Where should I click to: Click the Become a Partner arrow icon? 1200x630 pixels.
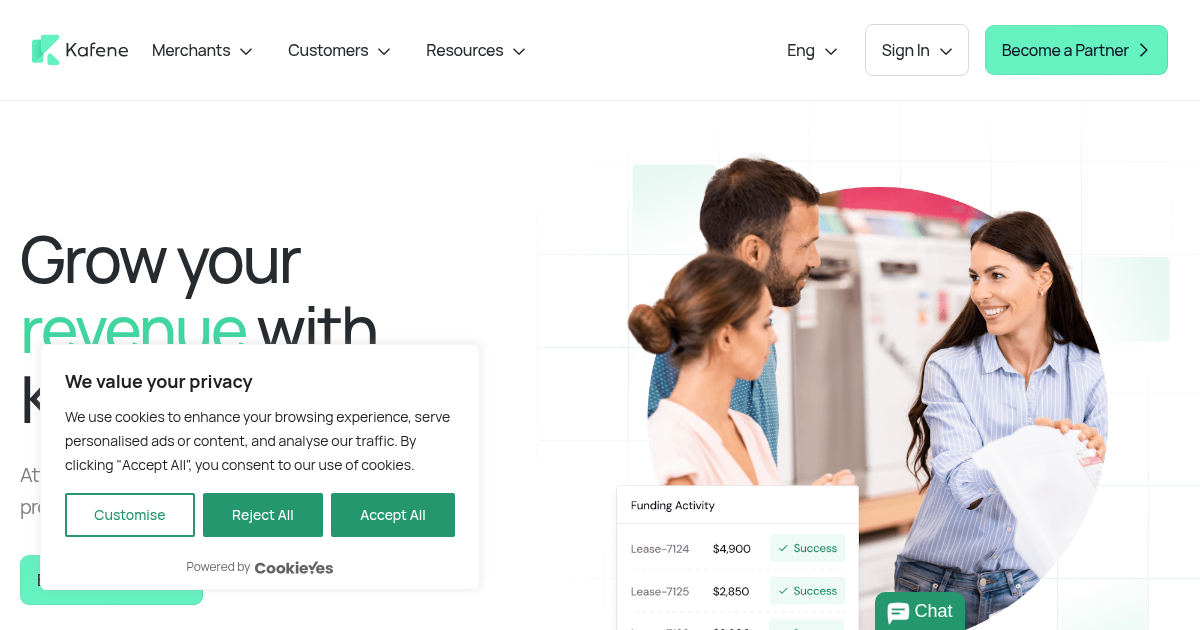coord(1144,50)
